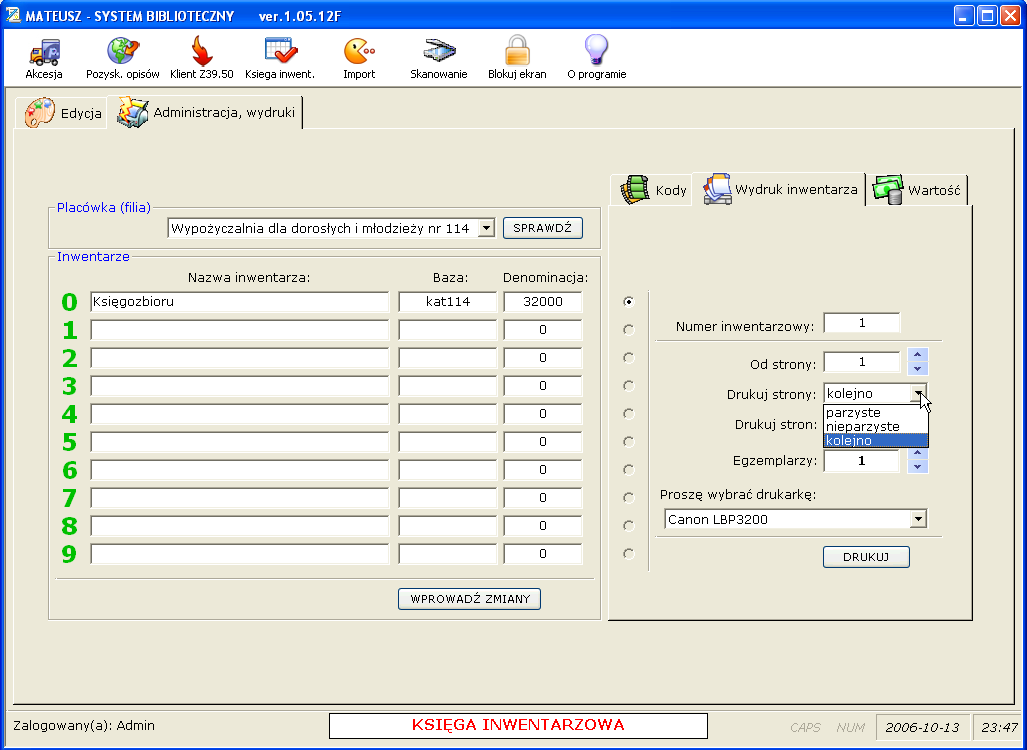The width and height of the screenshot is (1027, 750).
Task: Click the time 23:47 in status bar
Action: point(999,727)
